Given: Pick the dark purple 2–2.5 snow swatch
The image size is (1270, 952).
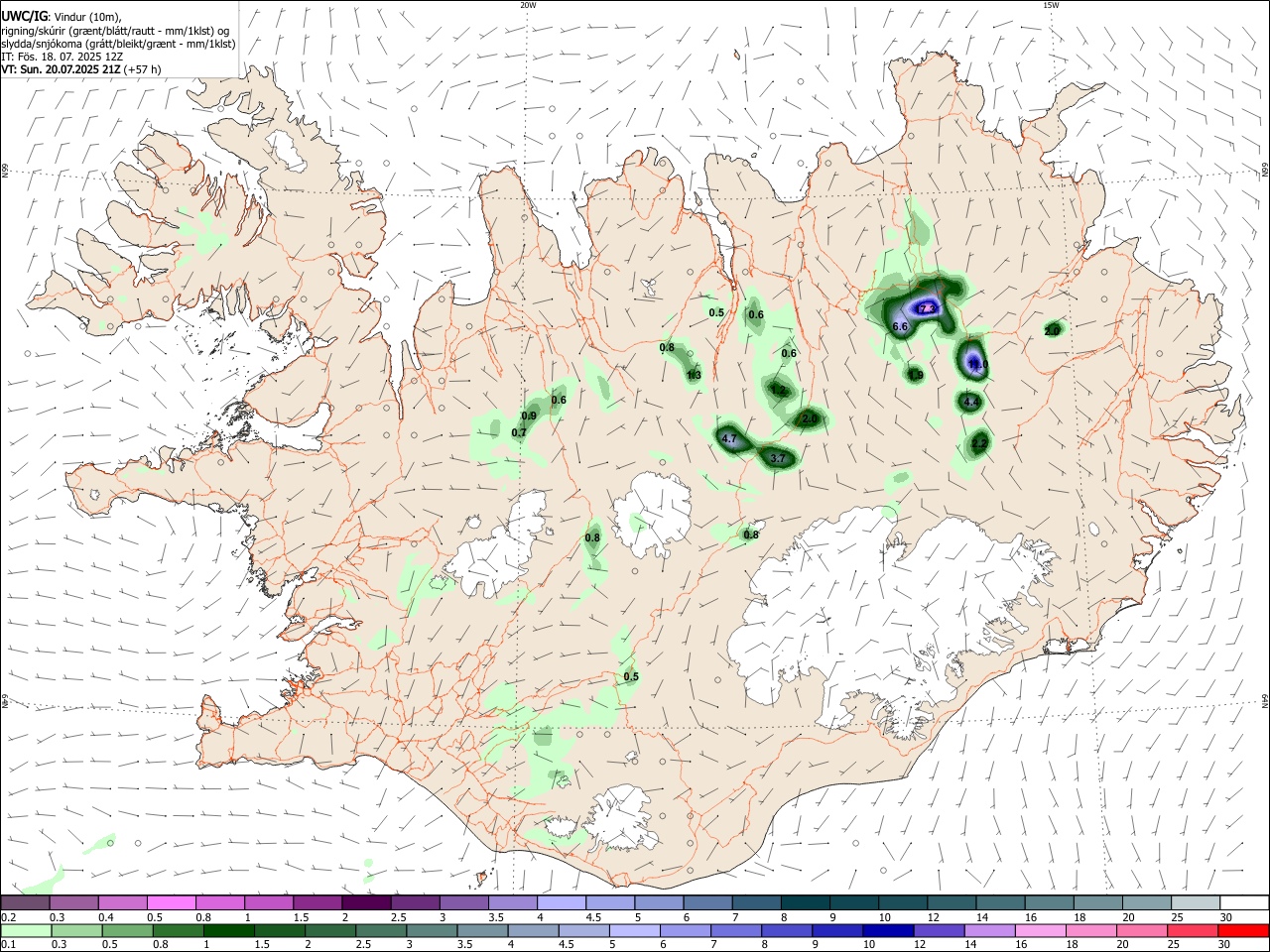Looking at the screenshot, I should pos(367,902).
